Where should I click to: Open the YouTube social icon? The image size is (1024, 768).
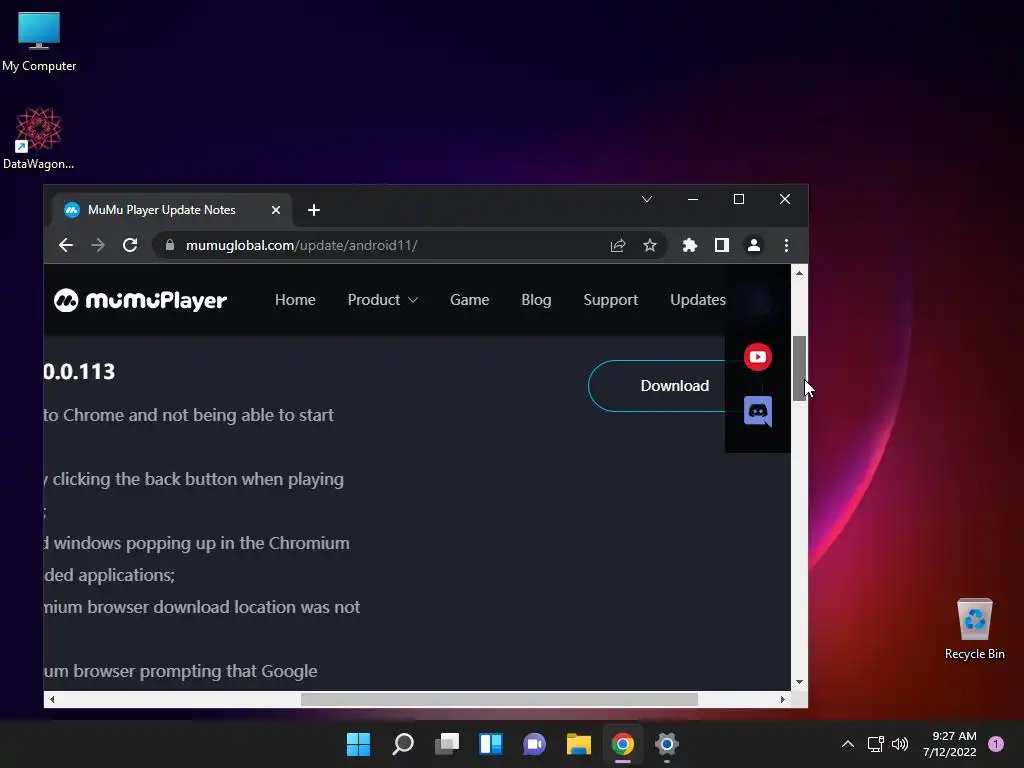pyautogui.click(x=758, y=357)
